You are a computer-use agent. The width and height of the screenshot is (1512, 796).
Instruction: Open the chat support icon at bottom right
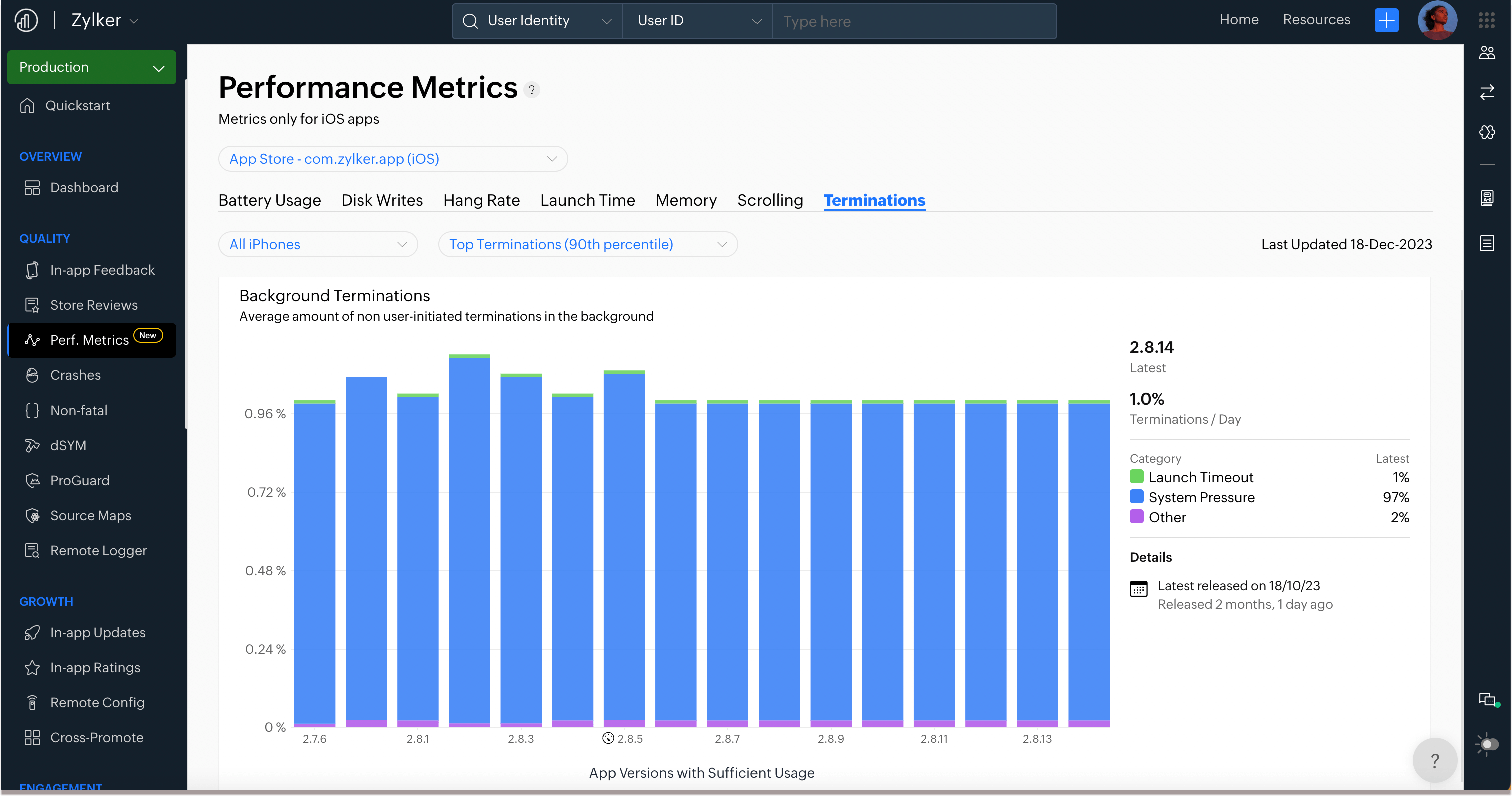1487,700
